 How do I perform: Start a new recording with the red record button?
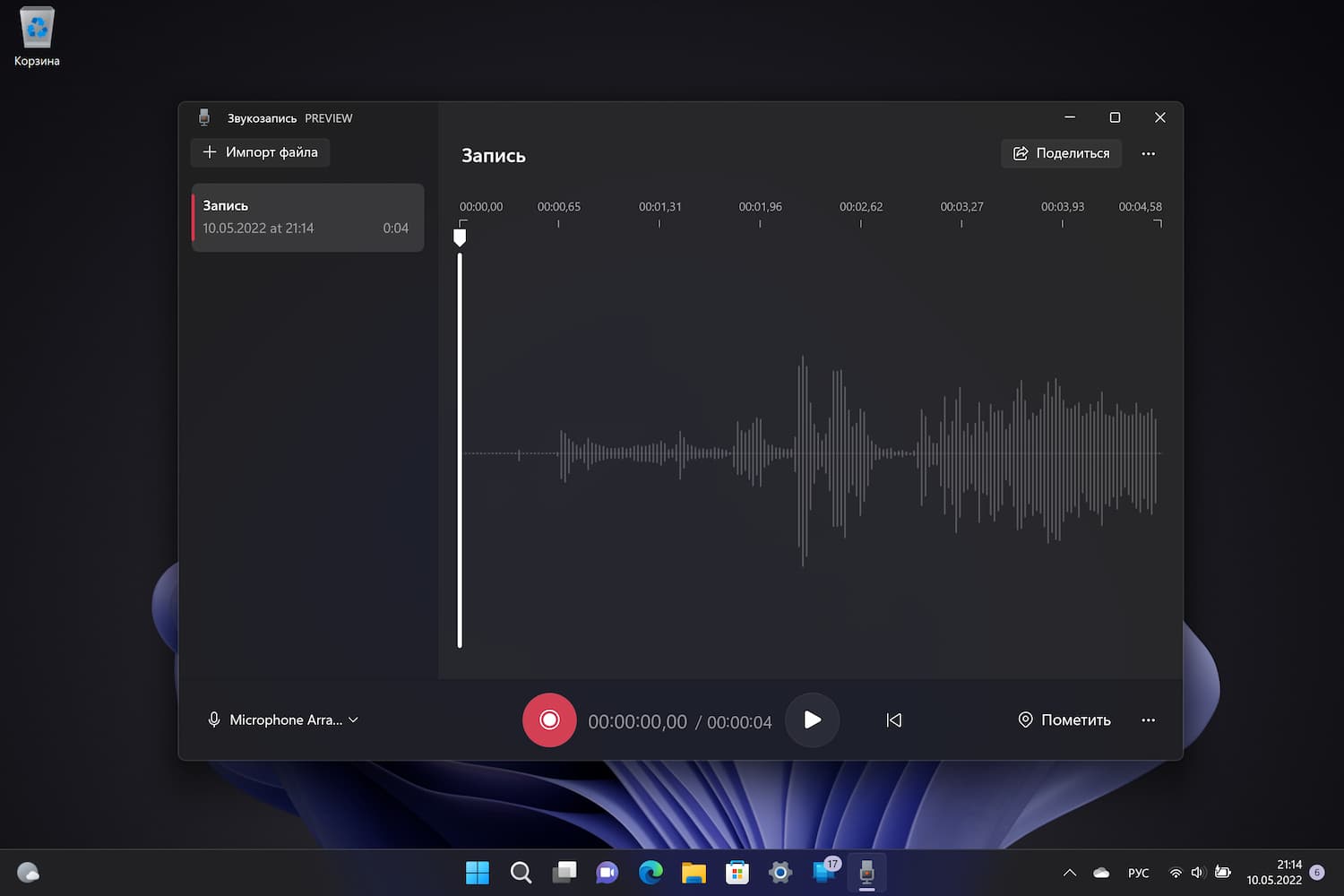549,719
